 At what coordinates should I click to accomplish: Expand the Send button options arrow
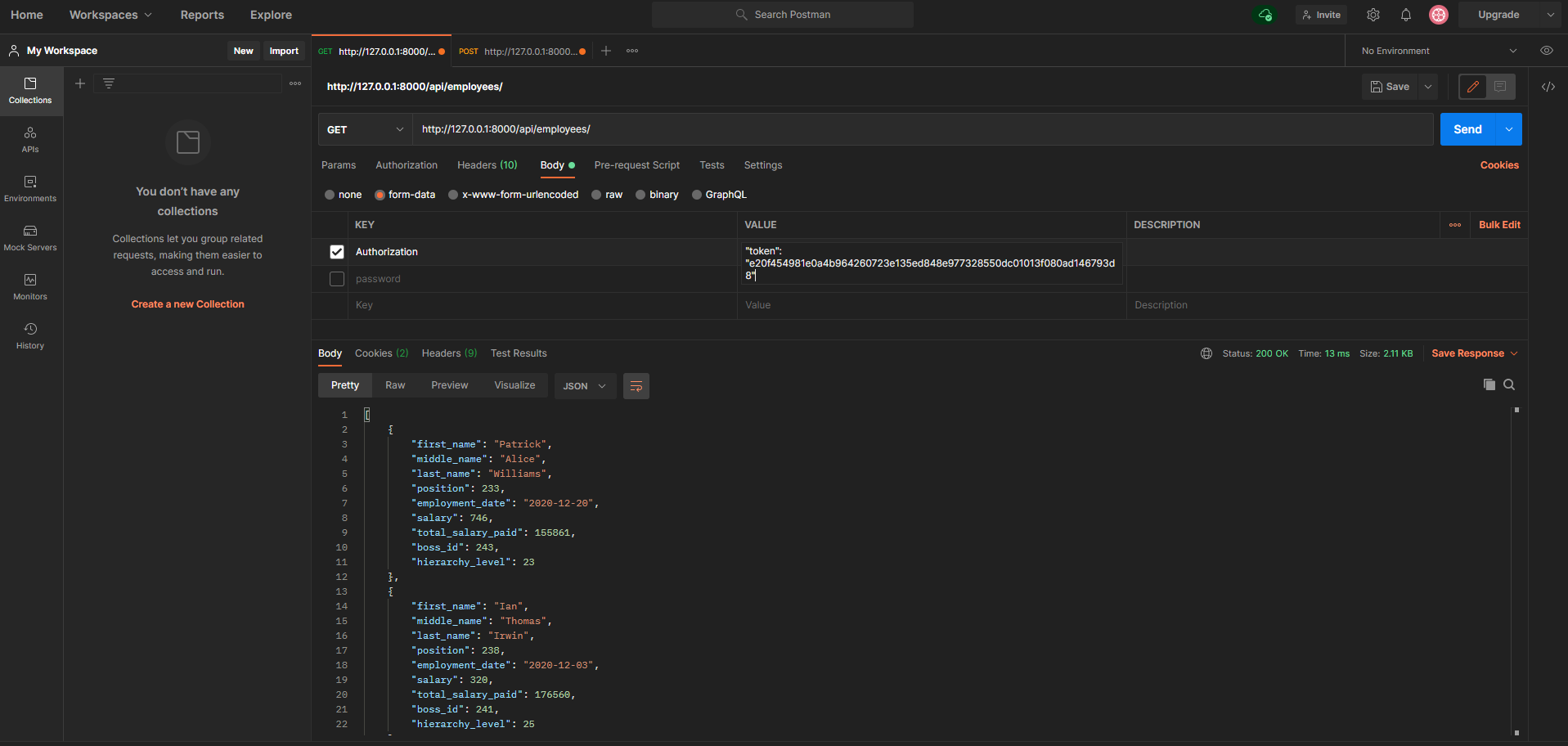point(1509,129)
